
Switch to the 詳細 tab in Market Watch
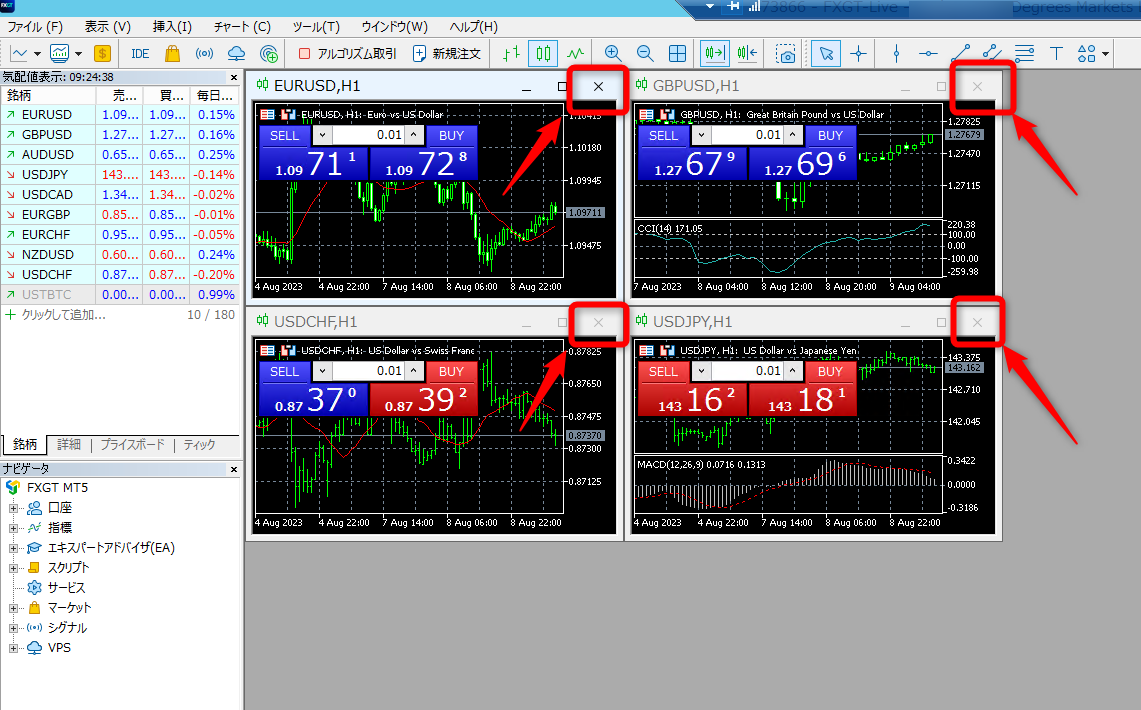(x=69, y=444)
